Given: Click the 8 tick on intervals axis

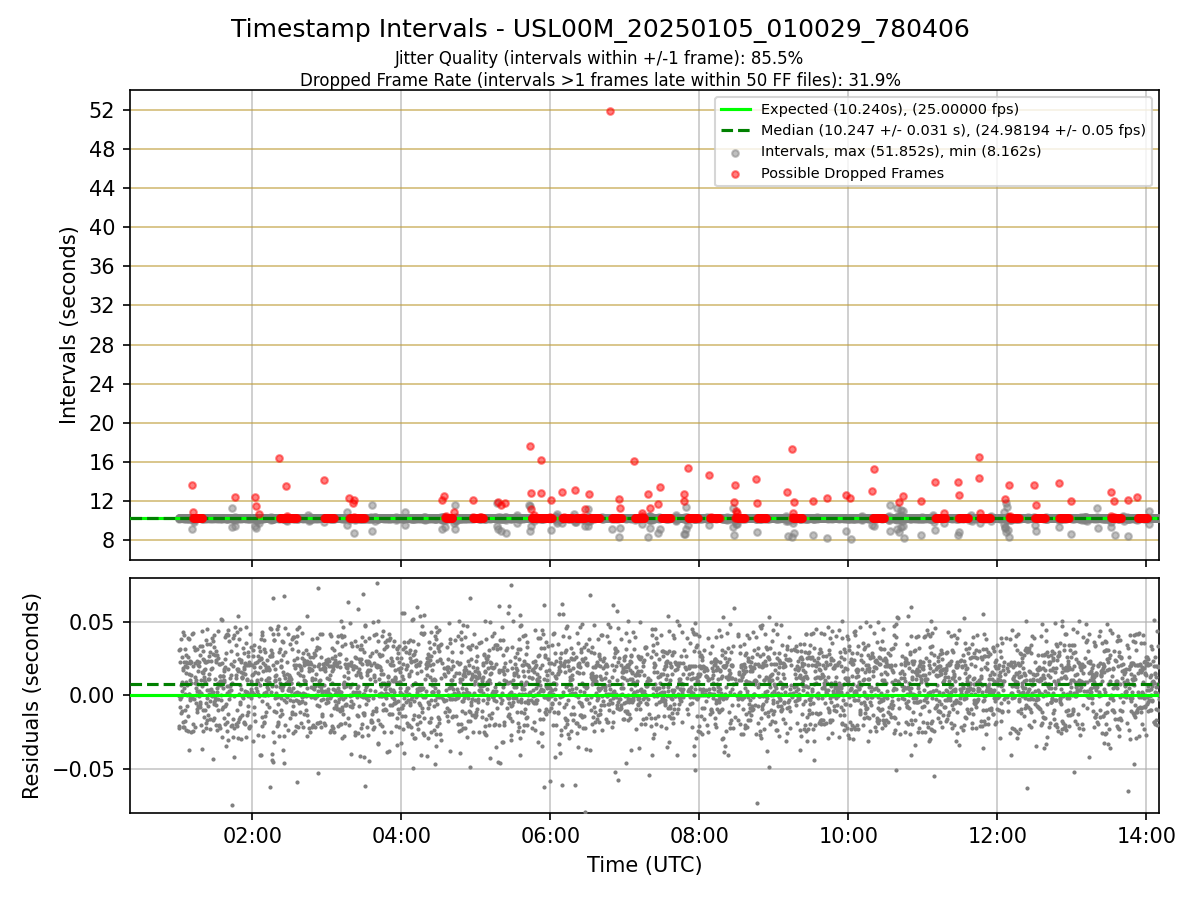Looking at the screenshot, I should click(x=110, y=540).
